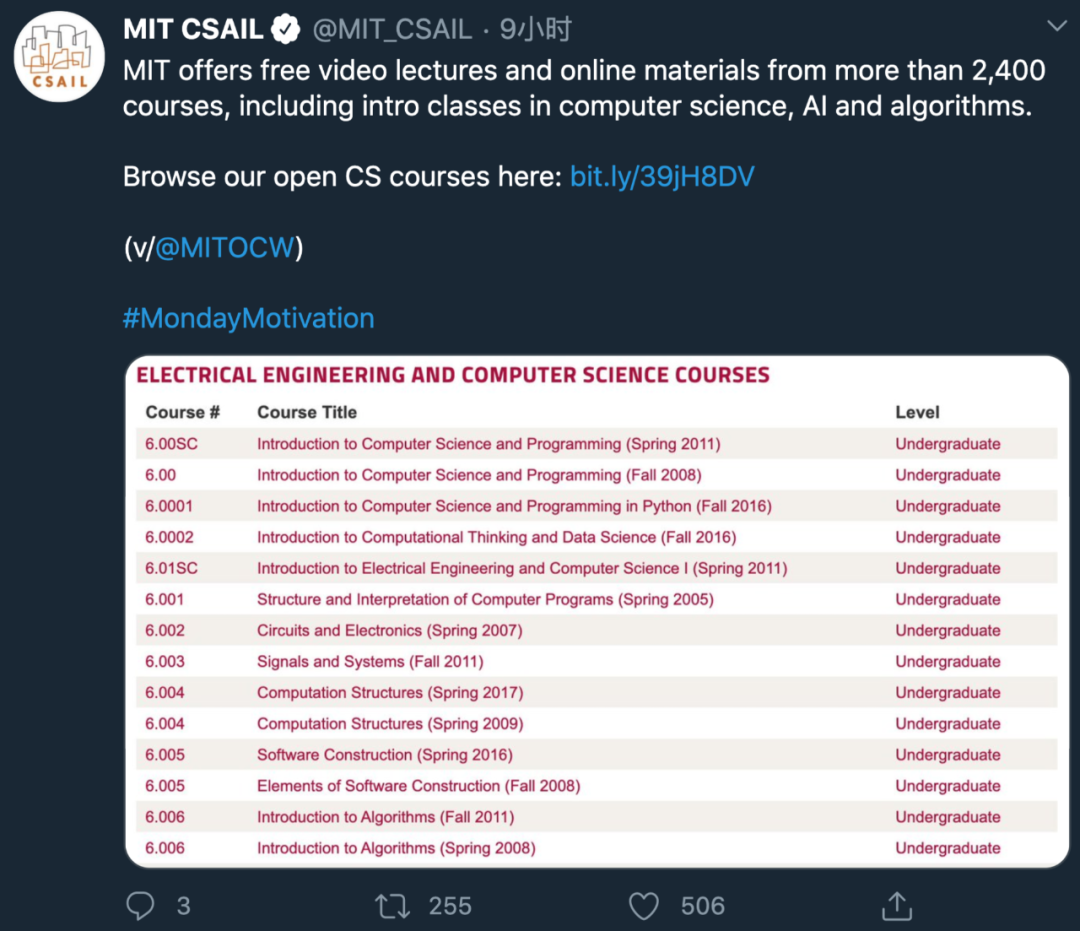Open the tweet options chevron
Image resolution: width=1080 pixels, height=931 pixels.
[1057, 25]
